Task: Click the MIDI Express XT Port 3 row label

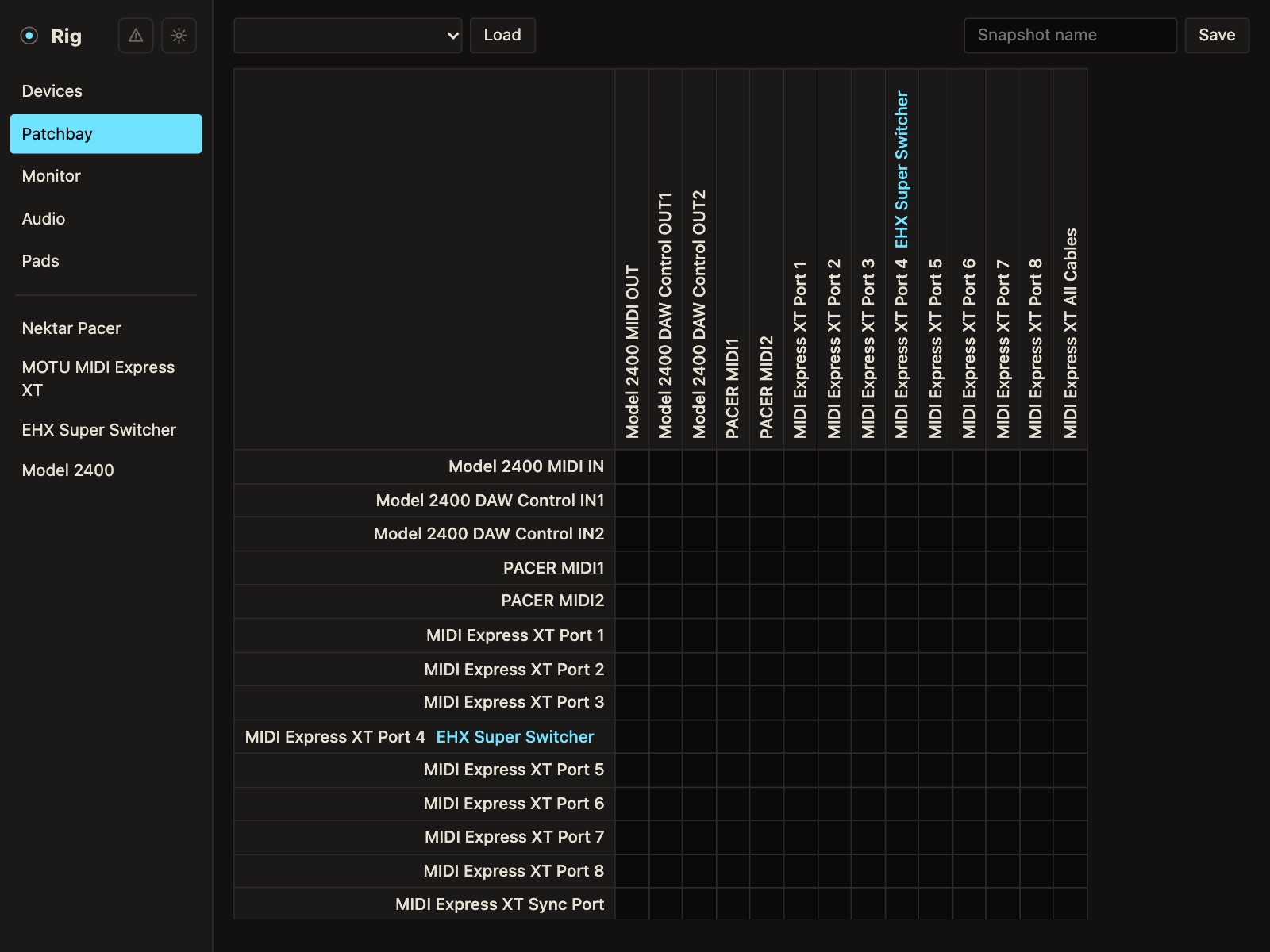Action: click(x=514, y=702)
